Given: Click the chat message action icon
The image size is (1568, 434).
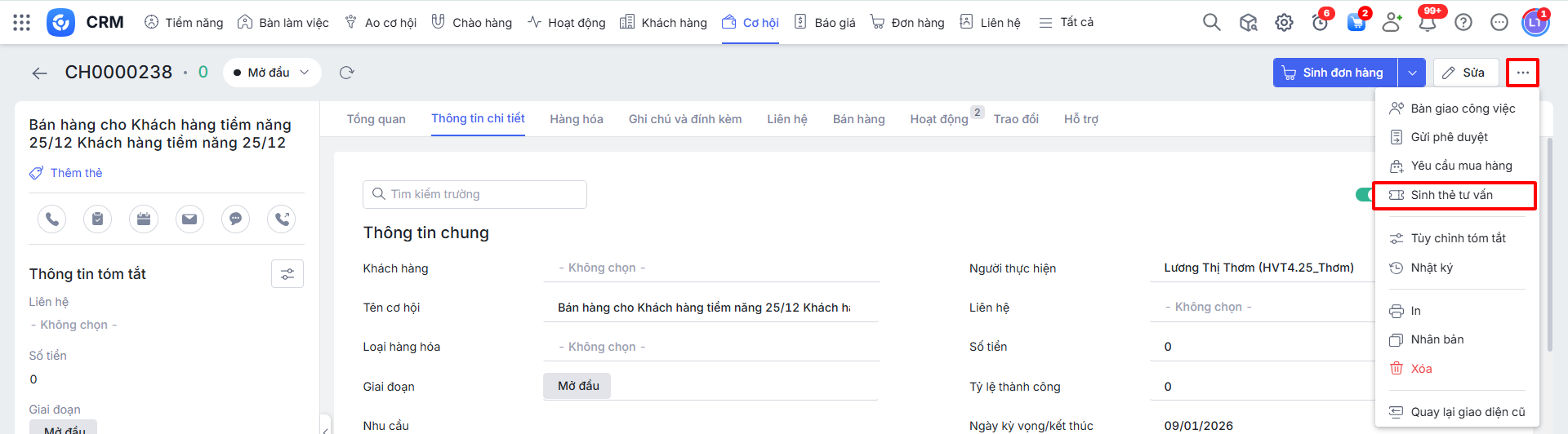Looking at the screenshot, I should pos(235,219).
